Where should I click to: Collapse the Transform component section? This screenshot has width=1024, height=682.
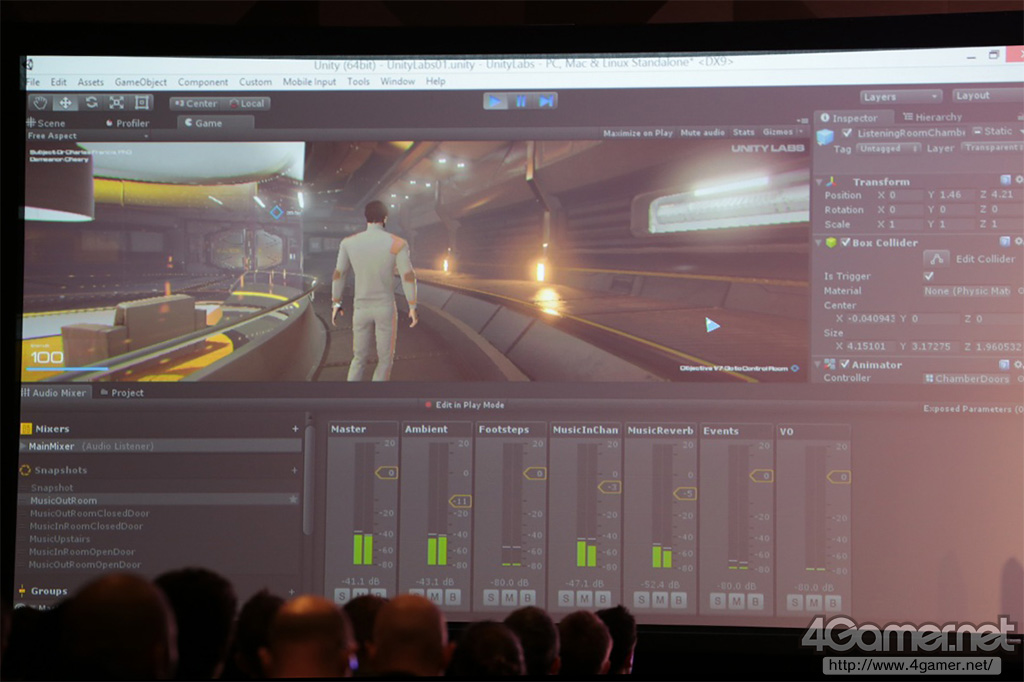[820, 182]
